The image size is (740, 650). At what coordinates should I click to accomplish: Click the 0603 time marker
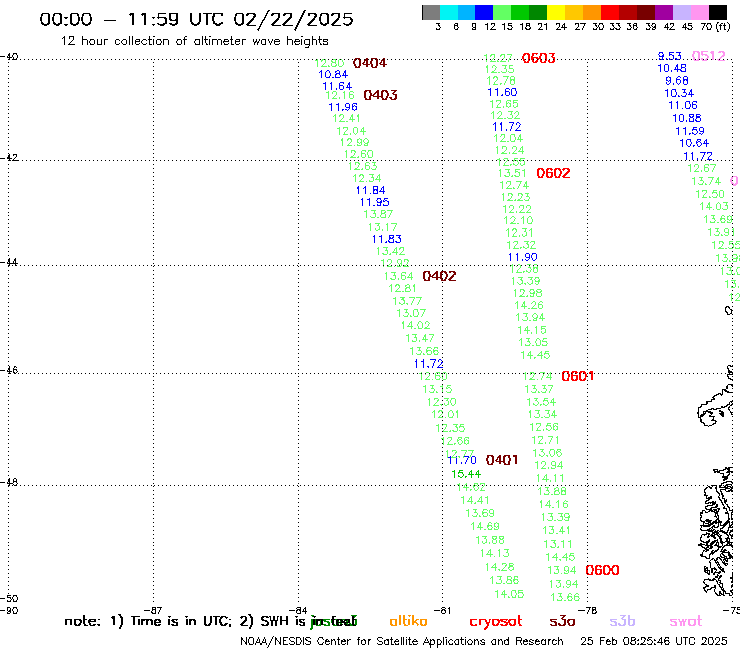[538, 58]
